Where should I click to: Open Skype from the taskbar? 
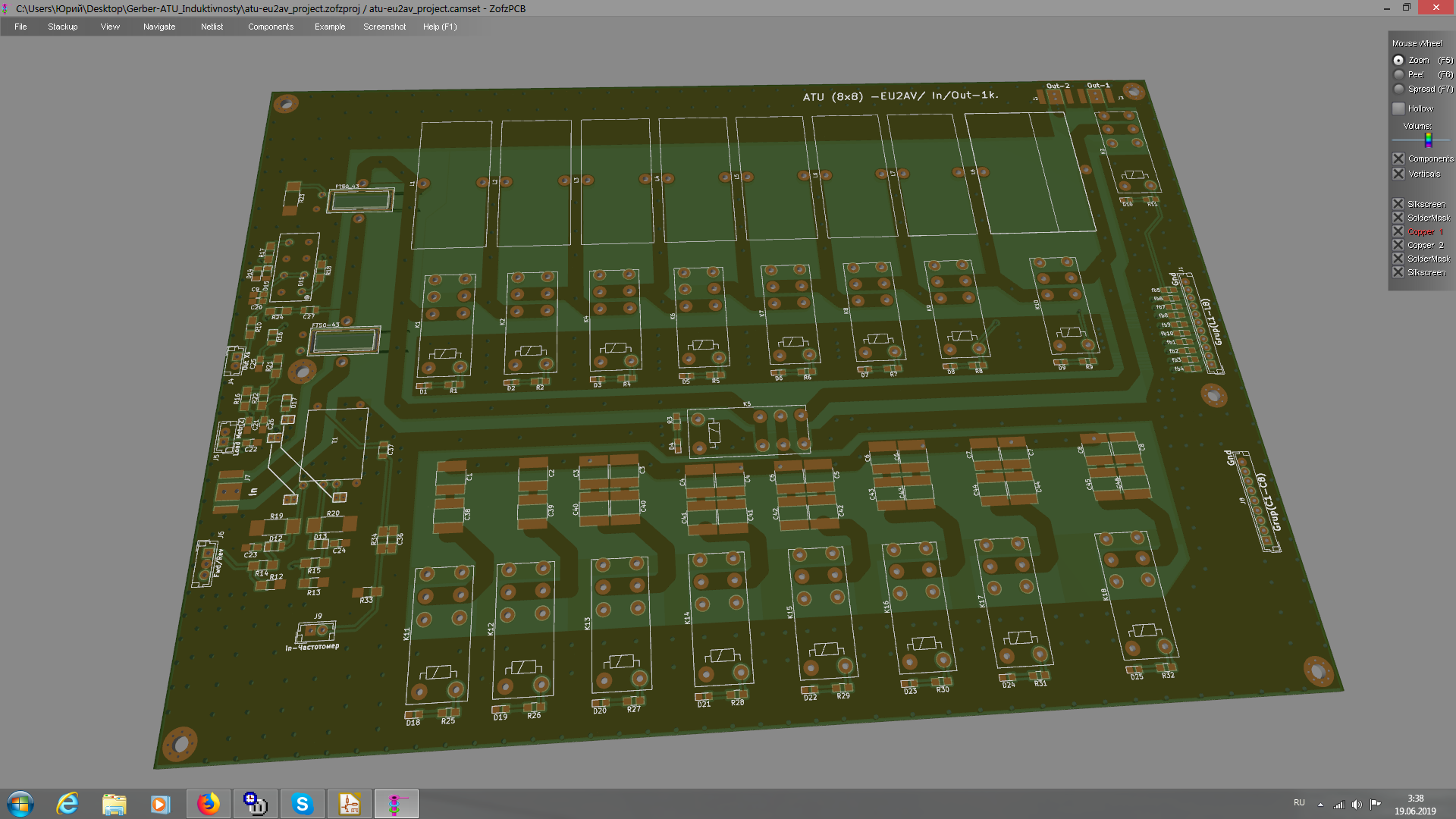tap(302, 804)
